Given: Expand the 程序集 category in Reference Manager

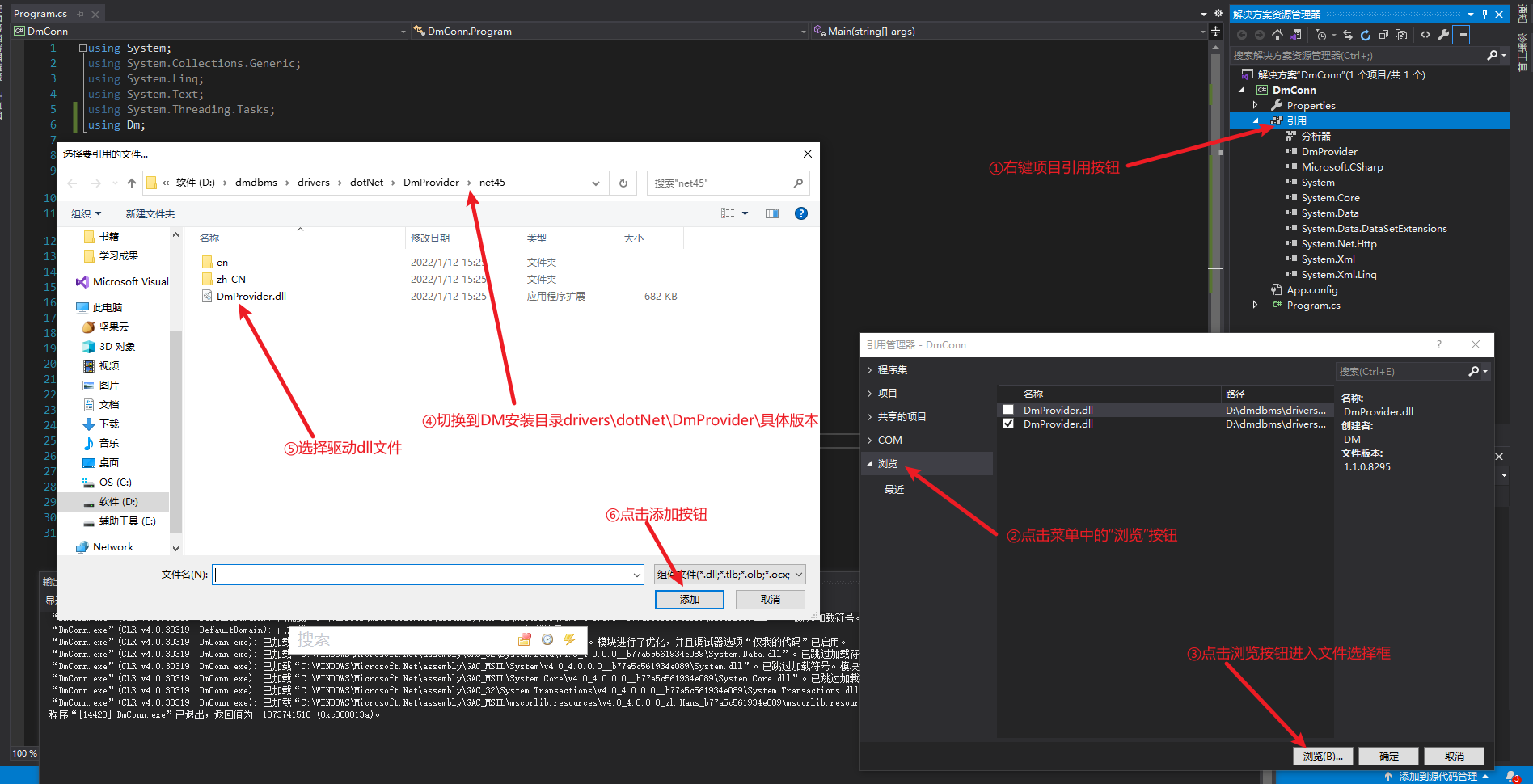Looking at the screenshot, I should click(x=870, y=370).
